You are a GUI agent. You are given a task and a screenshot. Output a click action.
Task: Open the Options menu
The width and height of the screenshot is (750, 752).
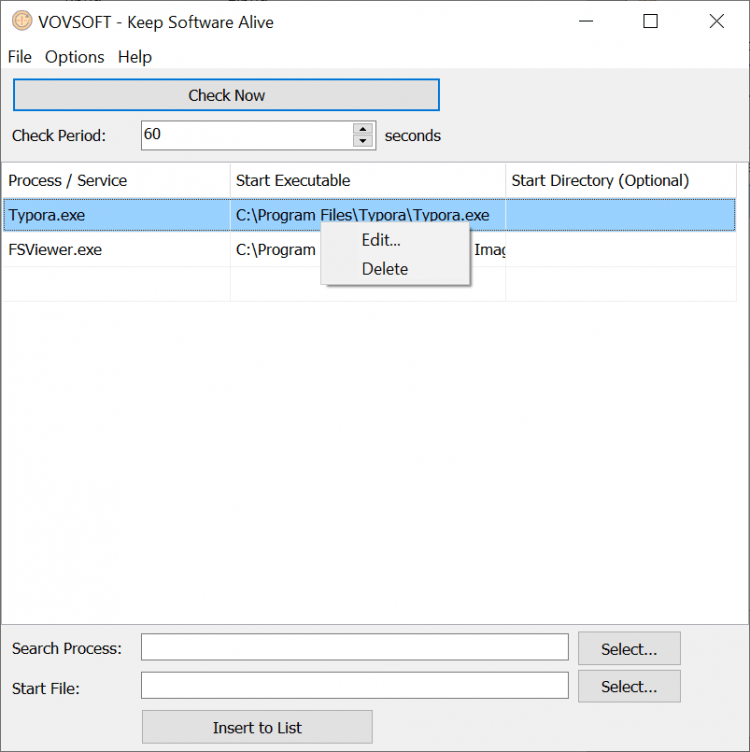[x=74, y=57]
